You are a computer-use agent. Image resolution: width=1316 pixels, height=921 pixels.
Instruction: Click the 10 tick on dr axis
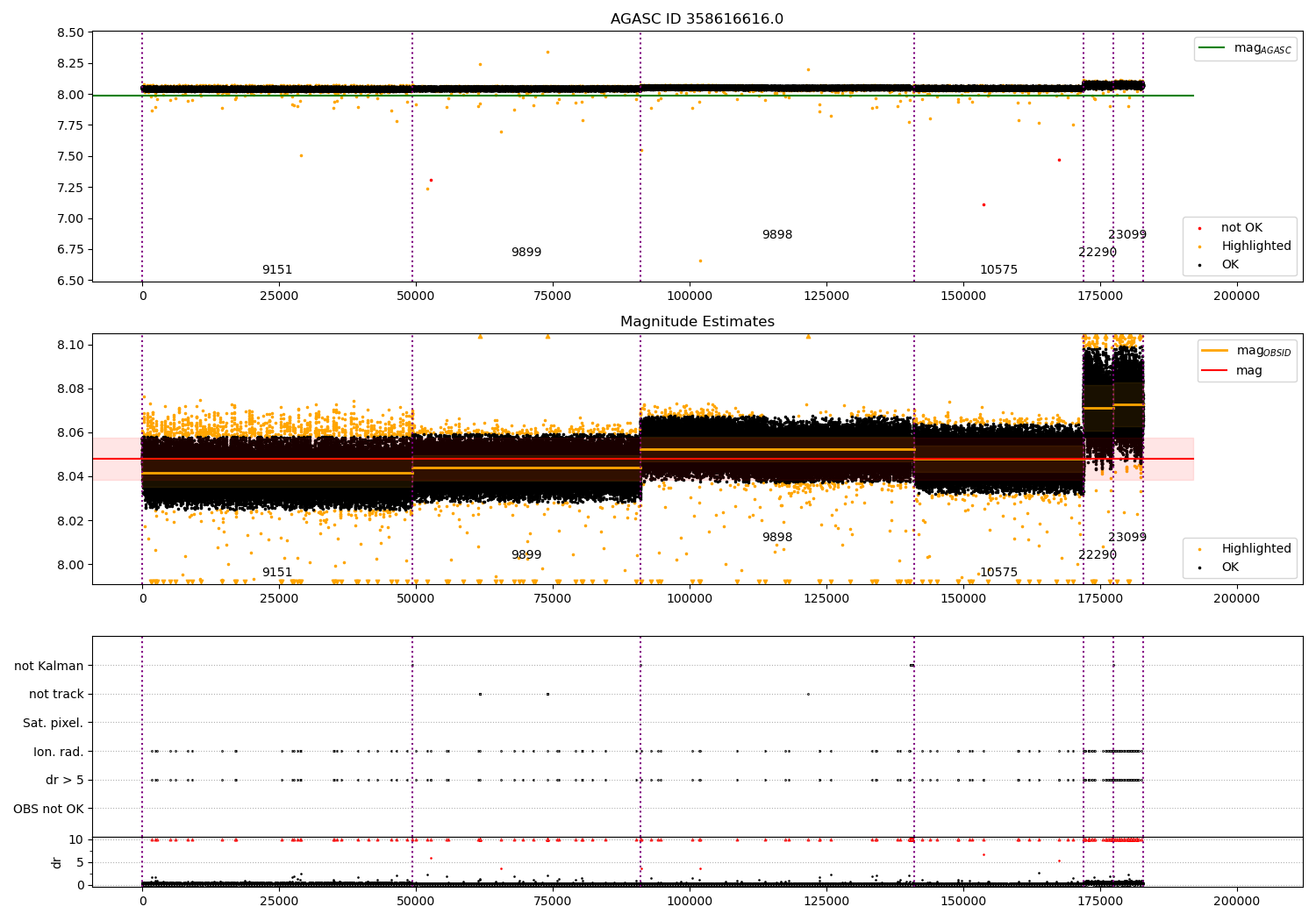click(76, 839)
